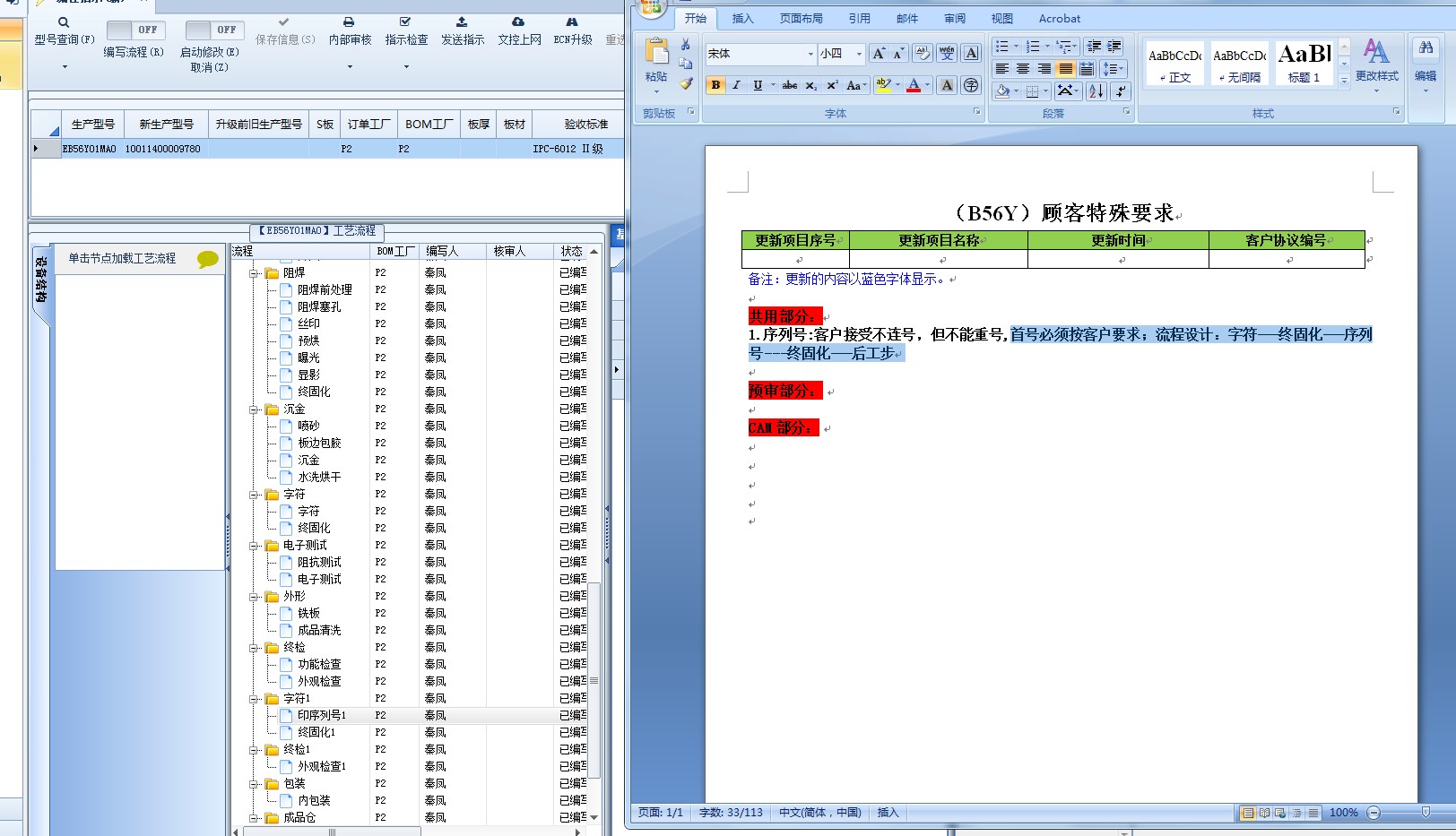Click the bullet list icon
The width and height of the screenshot is (1456, 836).
1002,47
